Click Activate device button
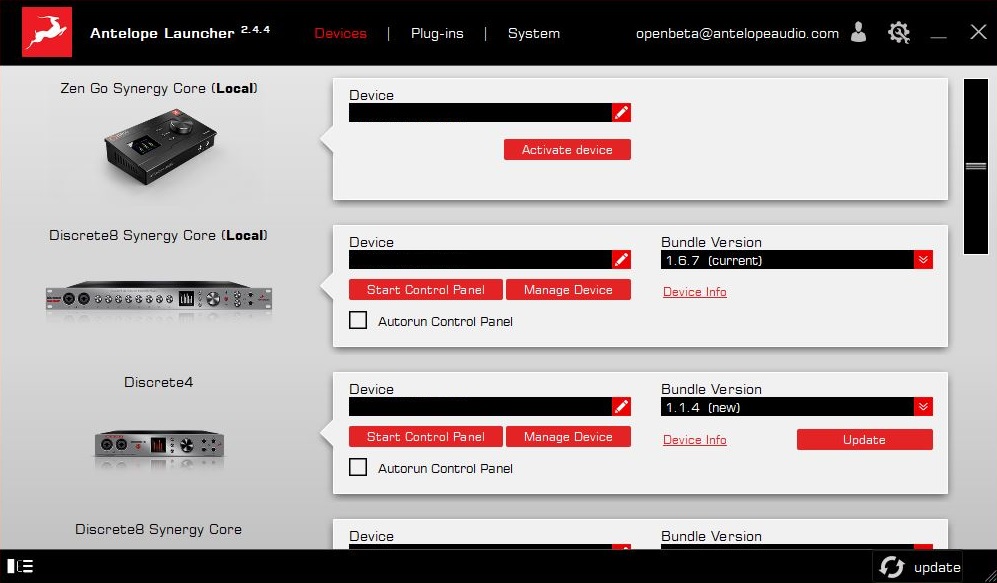The width and height of the screenshot is (997, 583). (567, 149)
